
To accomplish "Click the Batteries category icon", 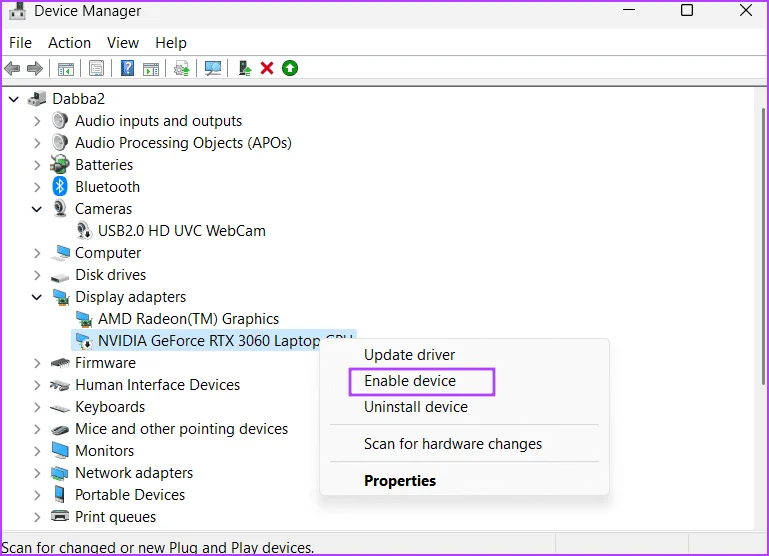I will click(x=60, y=165).
